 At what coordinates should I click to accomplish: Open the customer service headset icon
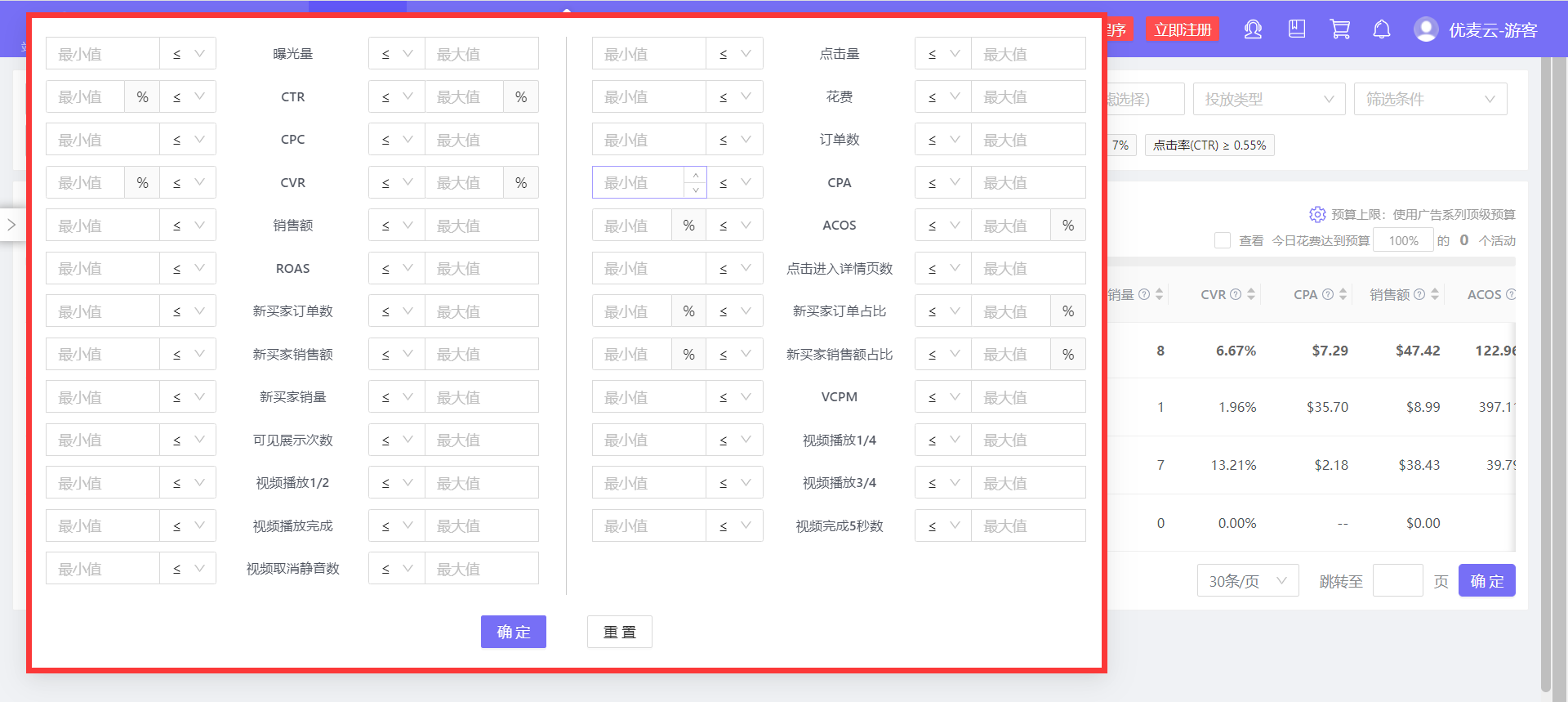pos(1253,30)
